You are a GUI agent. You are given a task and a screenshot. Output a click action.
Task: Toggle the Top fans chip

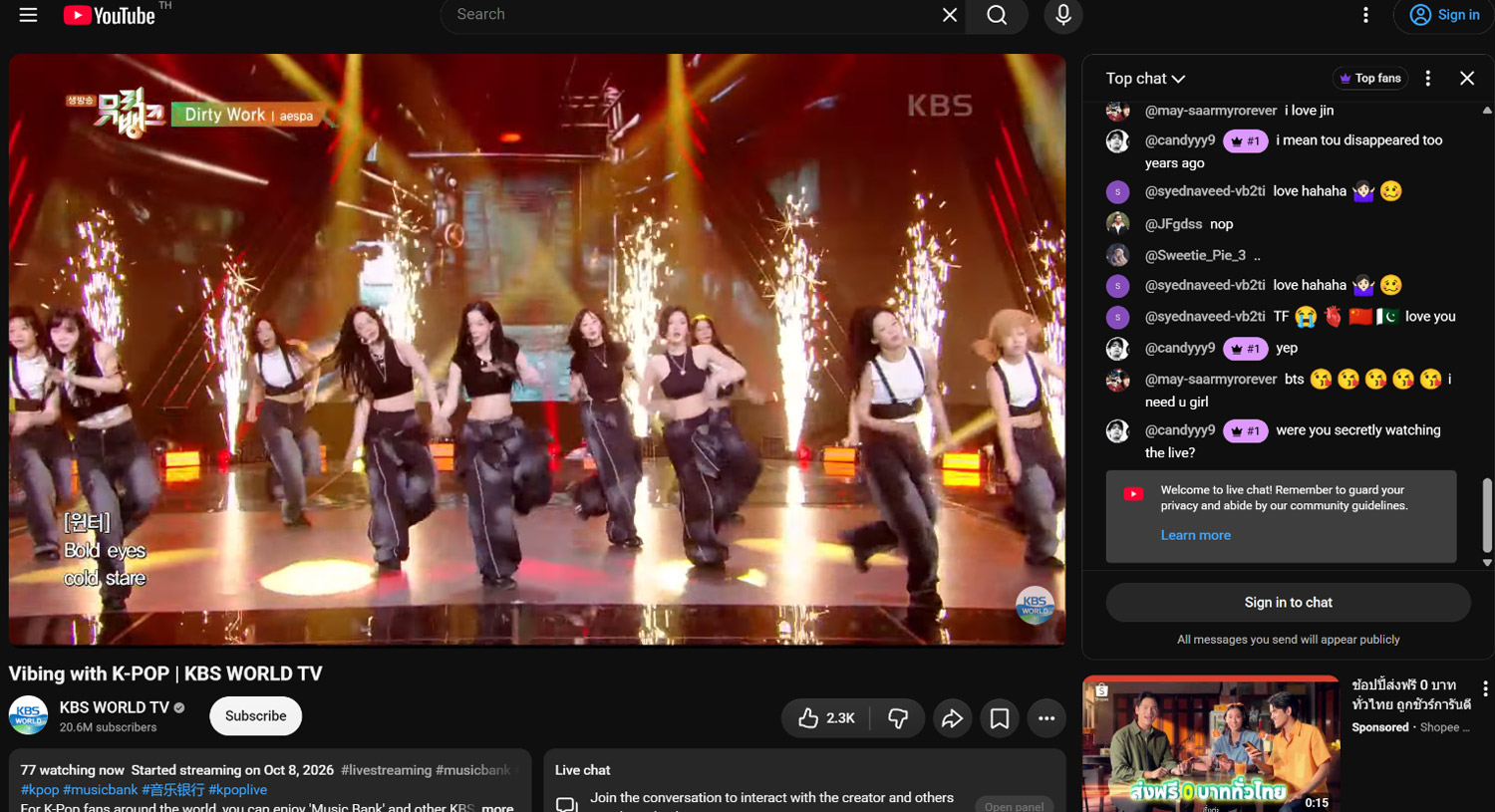[x=1370, y=79]
